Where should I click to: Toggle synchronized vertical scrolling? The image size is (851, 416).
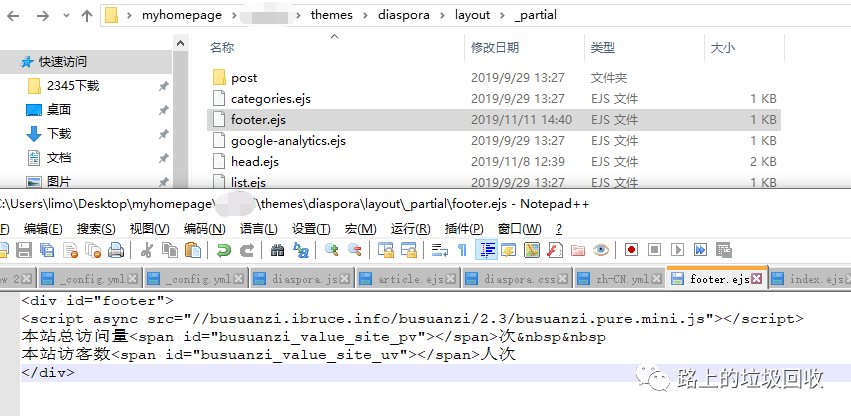point(385,250)
